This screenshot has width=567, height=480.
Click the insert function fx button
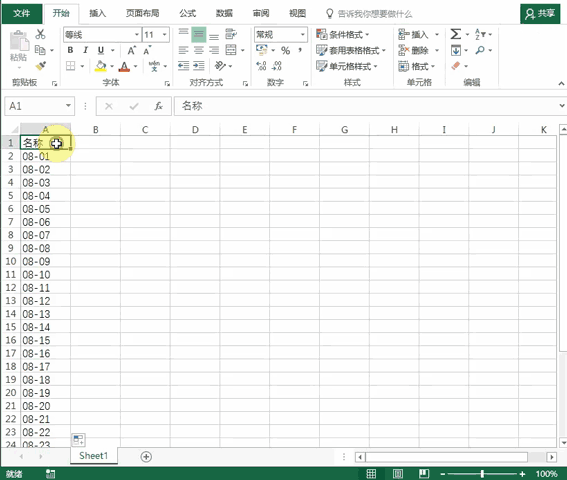point(158,106)
